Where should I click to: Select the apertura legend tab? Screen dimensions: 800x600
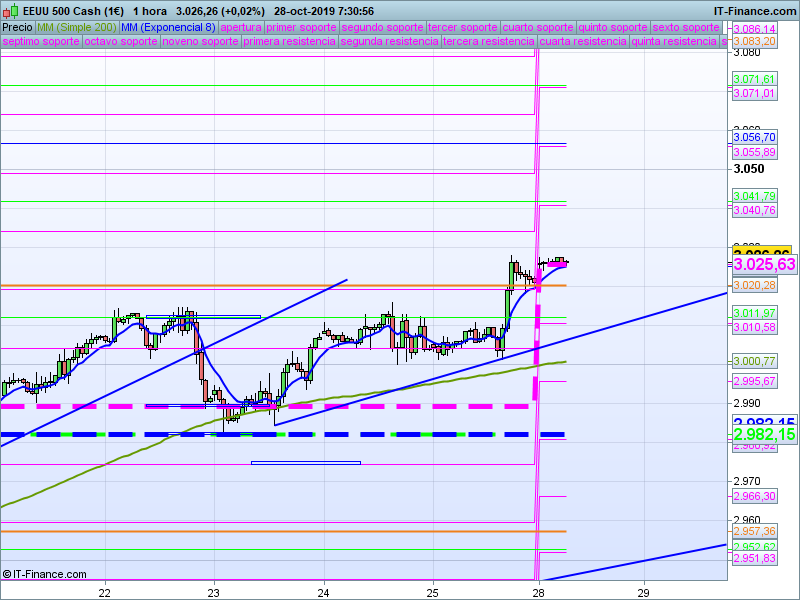point(241,28)
